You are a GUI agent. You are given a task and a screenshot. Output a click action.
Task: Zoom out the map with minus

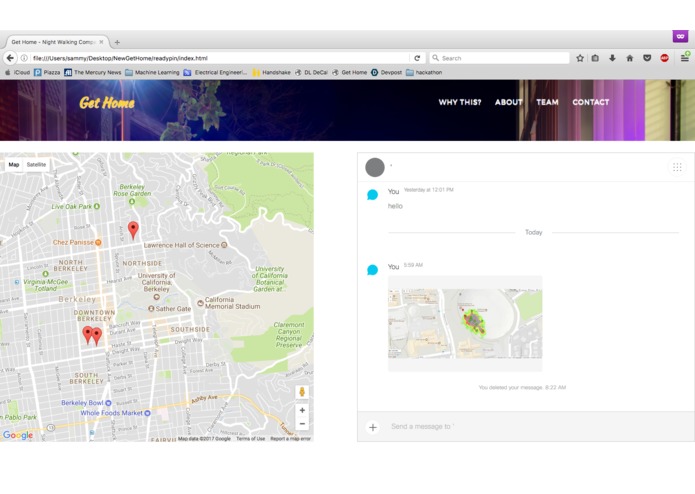302,424
